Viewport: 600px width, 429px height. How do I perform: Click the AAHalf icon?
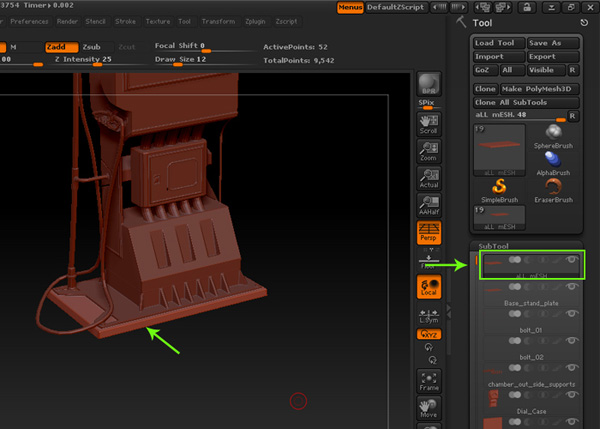coord(429,205)
